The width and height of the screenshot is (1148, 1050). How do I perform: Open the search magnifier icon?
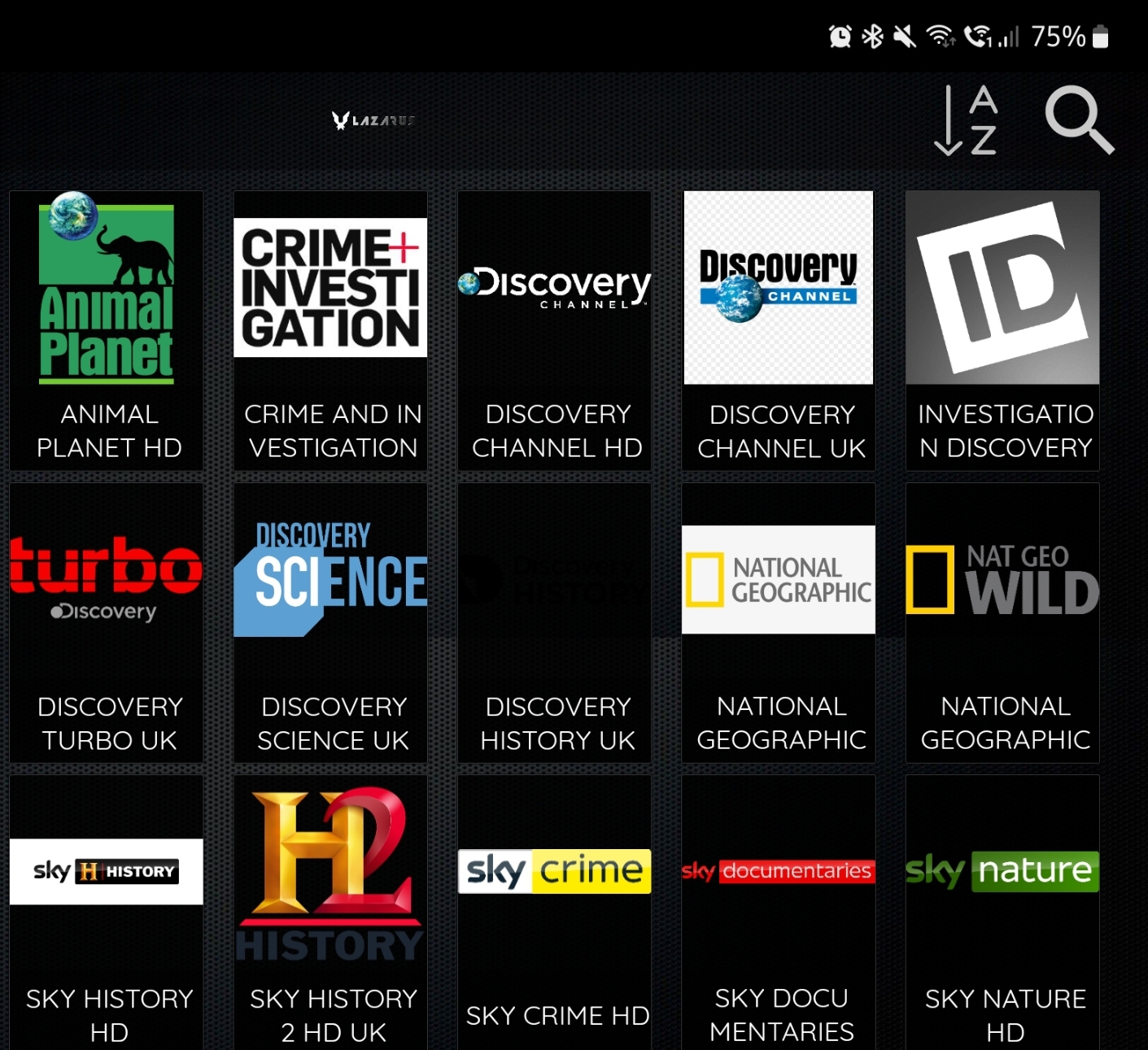tap(1079, 120)
